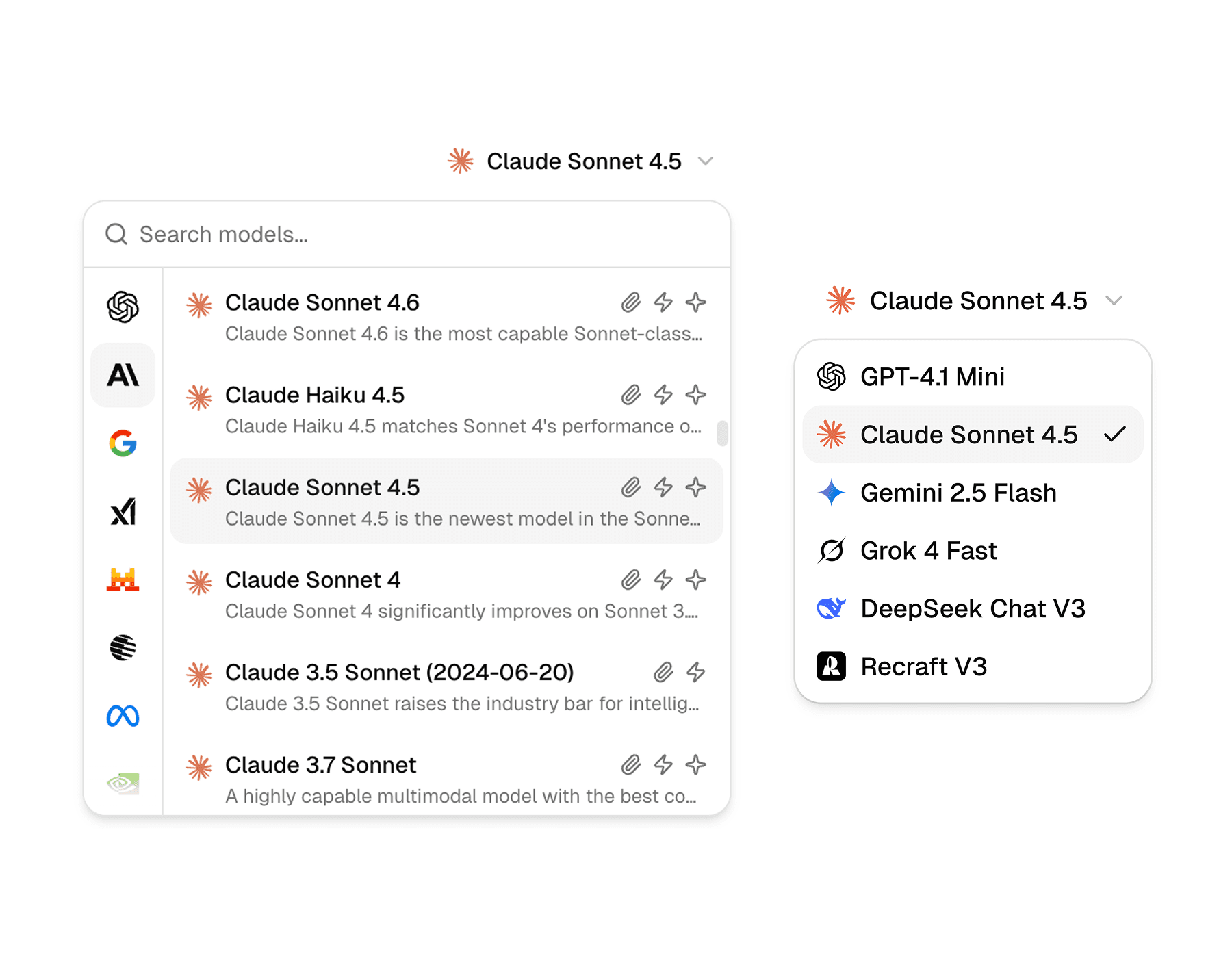Choose Claude 3.5 Sonnet (2024-06-20) entry

[446, 687]
